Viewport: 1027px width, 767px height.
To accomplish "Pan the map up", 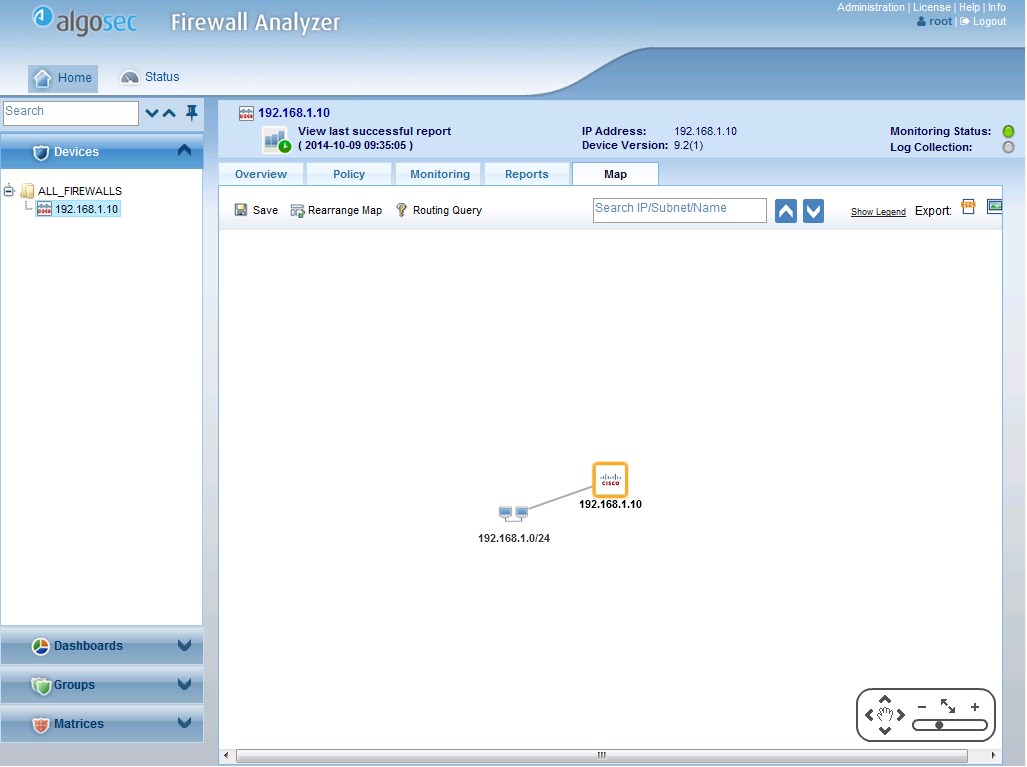I will coord(885,699).
